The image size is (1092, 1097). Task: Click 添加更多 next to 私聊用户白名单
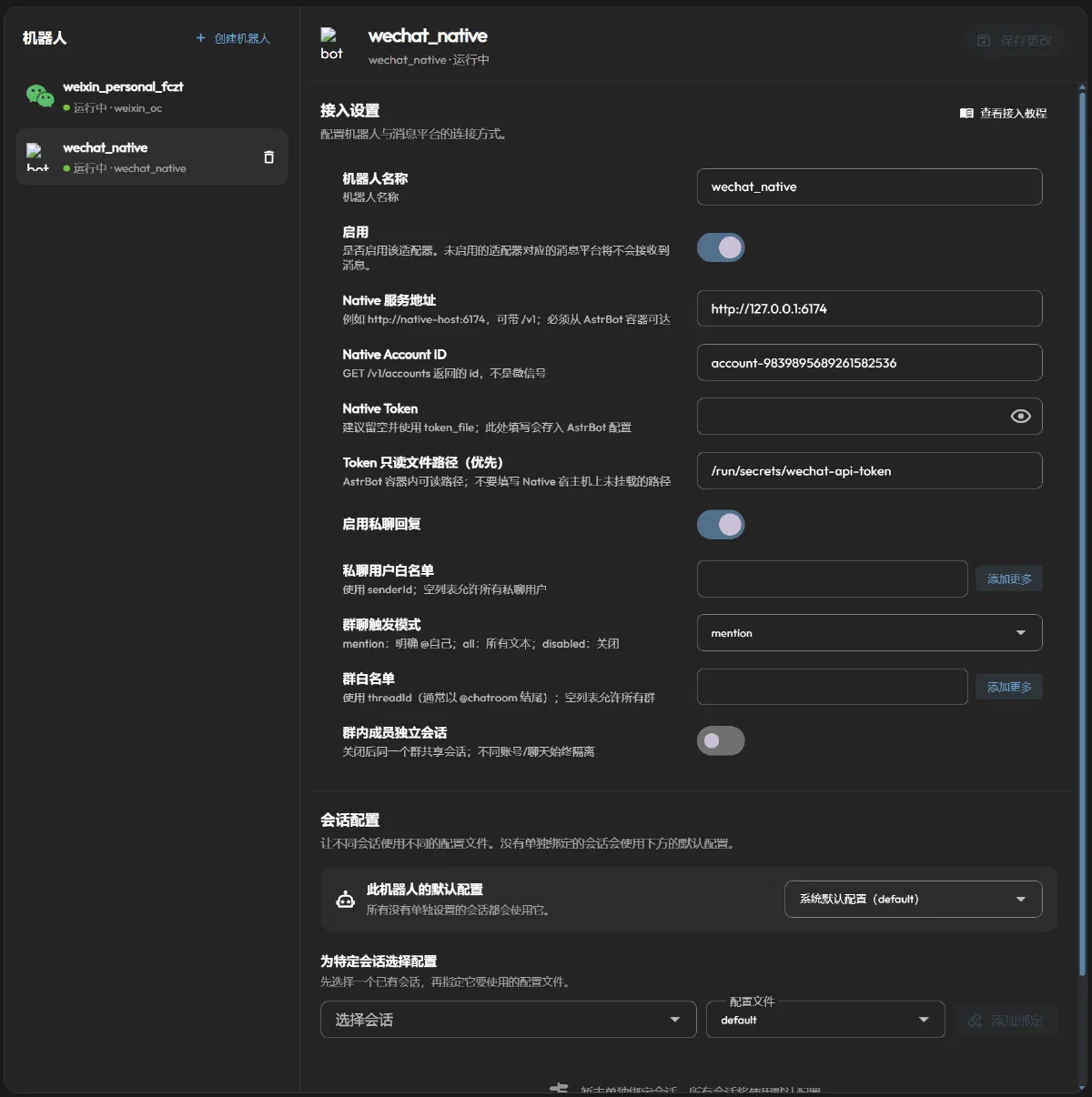click(x=1009, y=579)
